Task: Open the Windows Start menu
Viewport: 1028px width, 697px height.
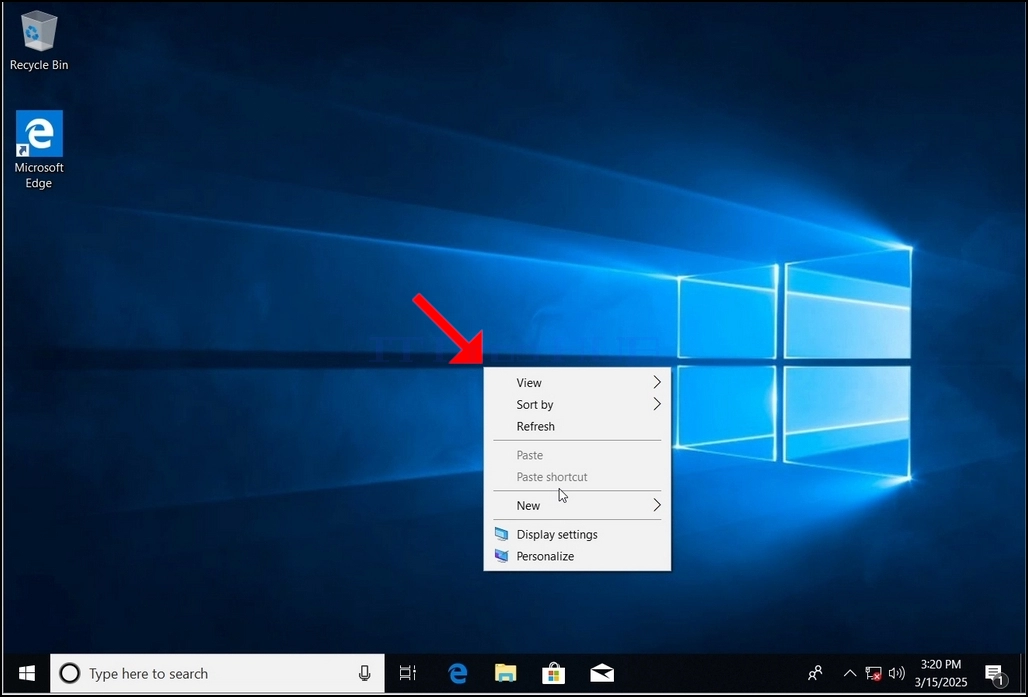Action: [x=26, y=673]
